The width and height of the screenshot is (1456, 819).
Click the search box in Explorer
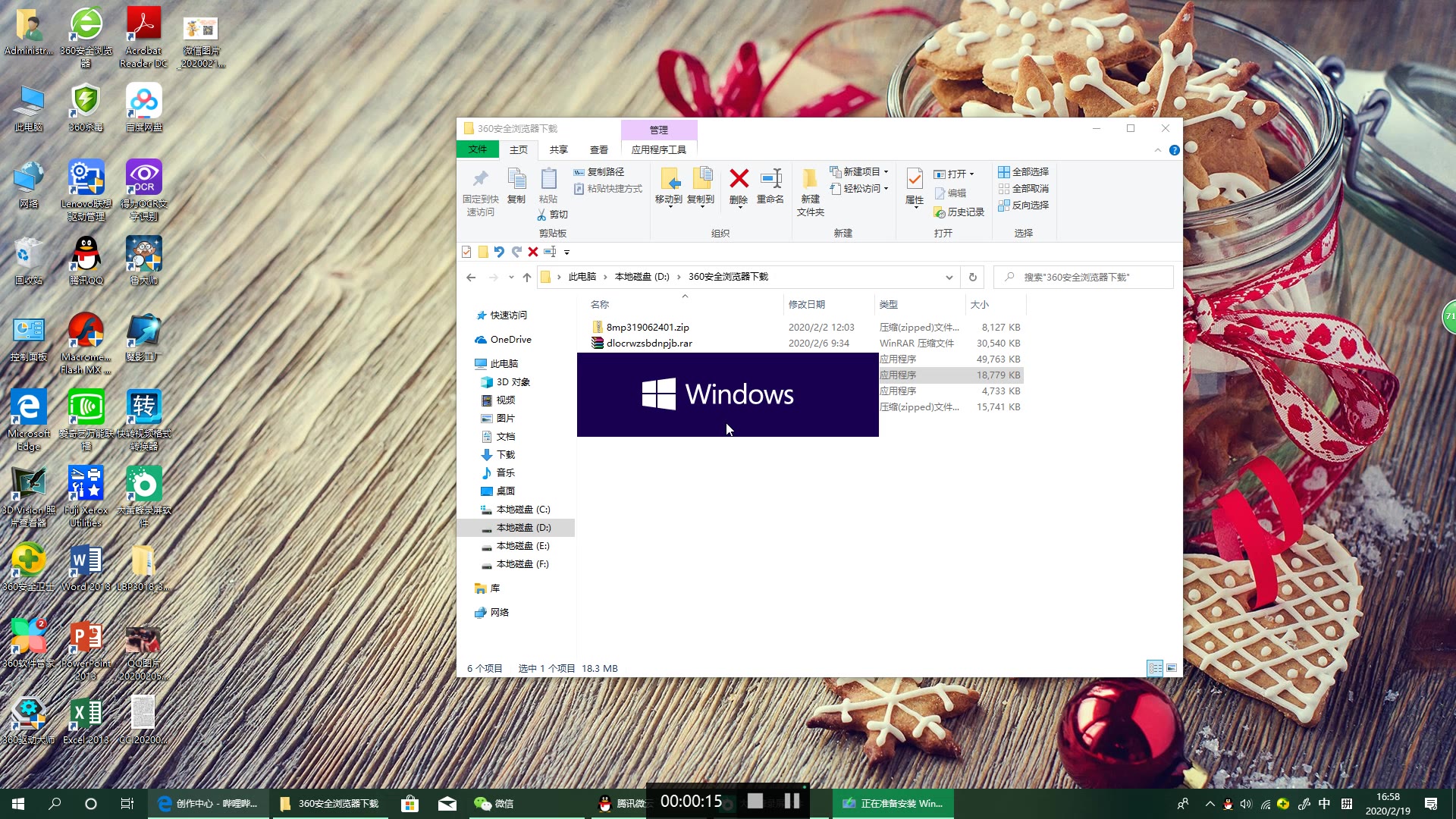pyautogui.click(x=1084, y=278)
